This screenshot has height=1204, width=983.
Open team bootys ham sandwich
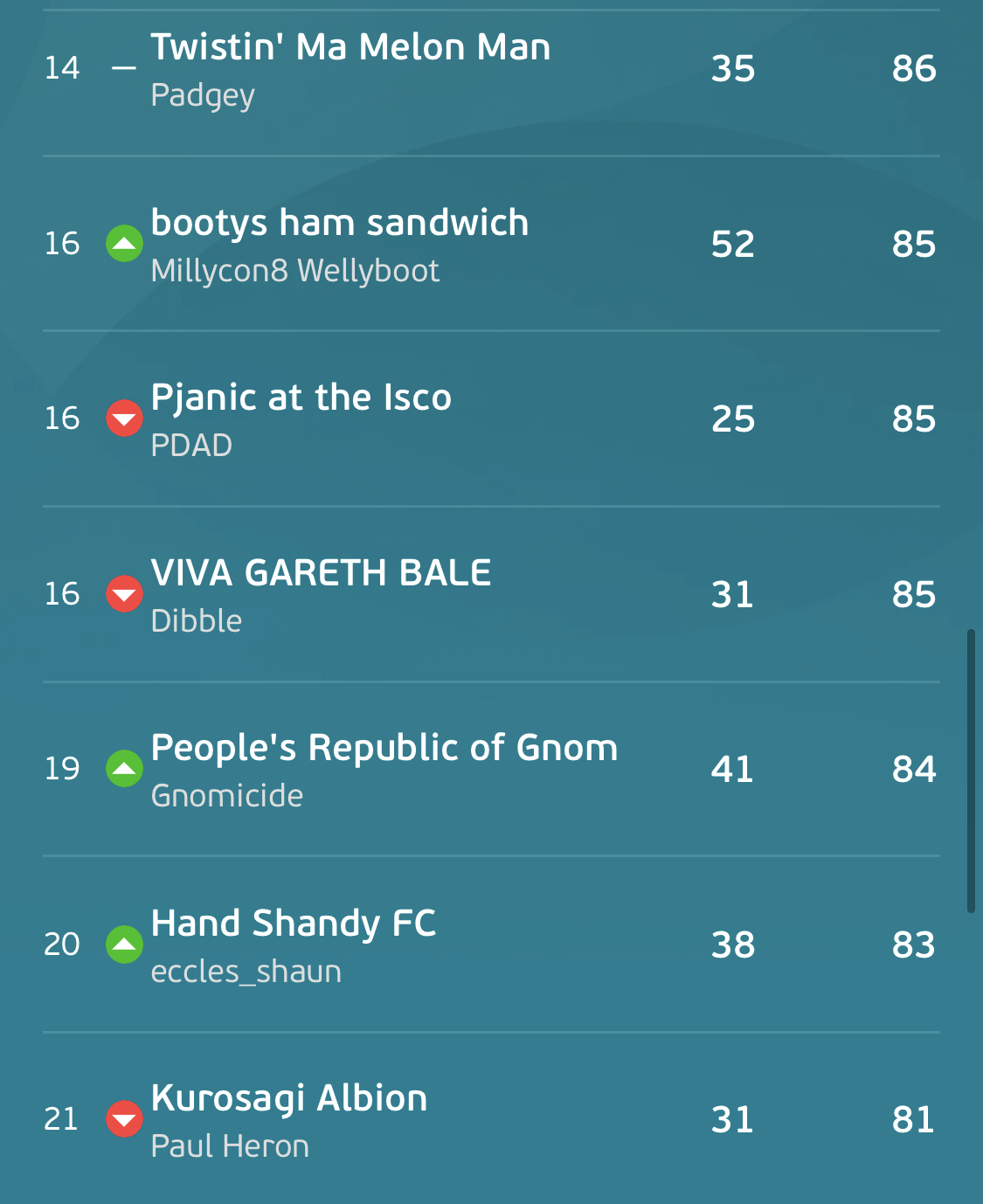click(x=339, y=223)
